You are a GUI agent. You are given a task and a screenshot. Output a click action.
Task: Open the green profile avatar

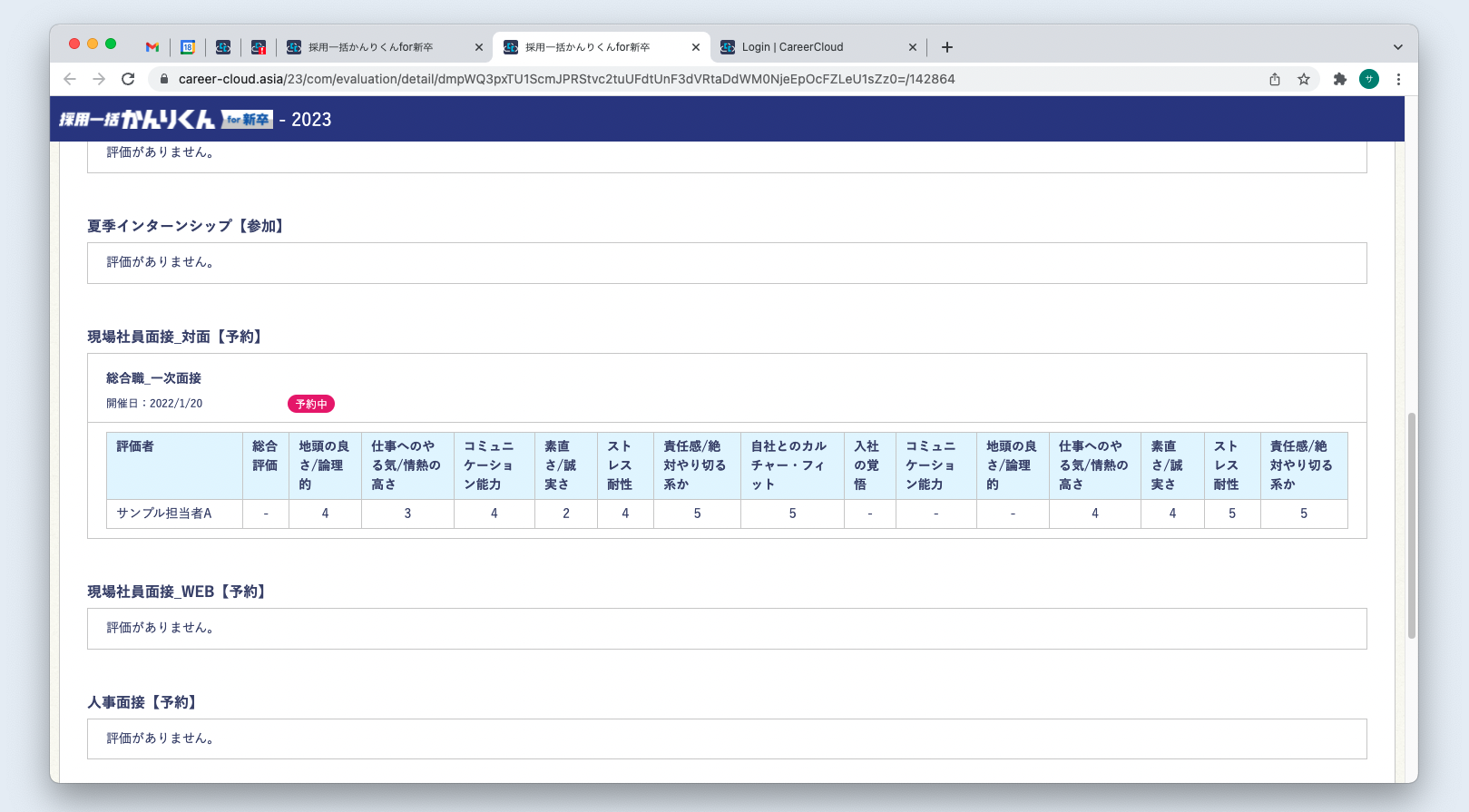[1368, 79]
